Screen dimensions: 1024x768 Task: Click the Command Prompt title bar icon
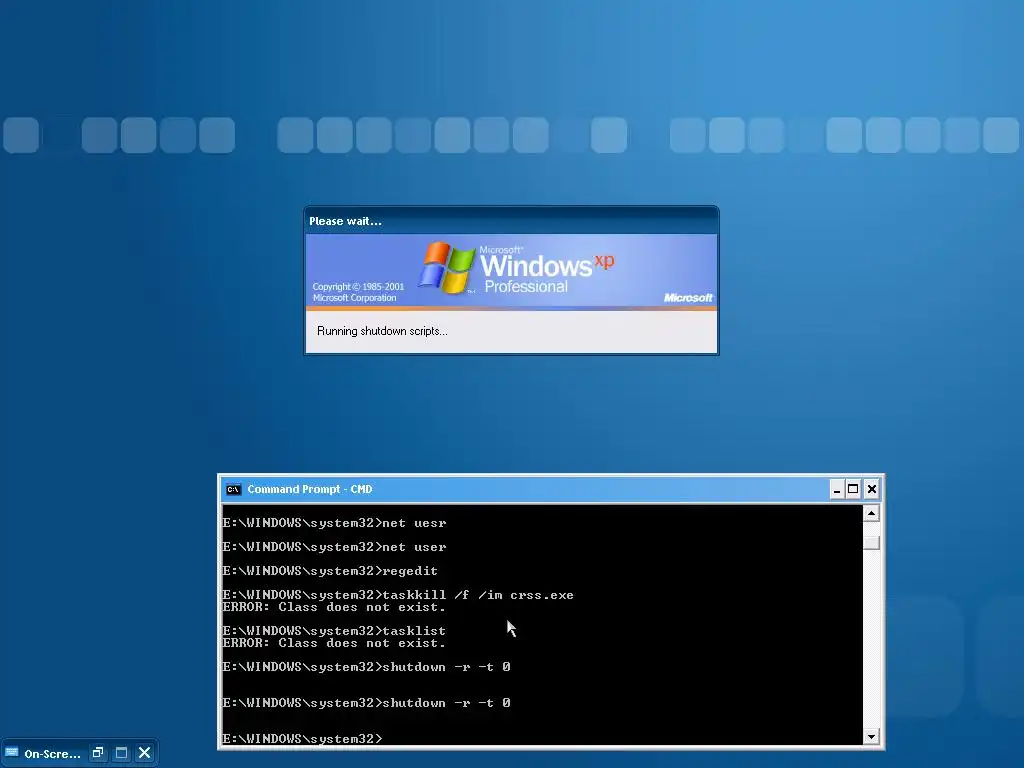click(x=233, y=489)
